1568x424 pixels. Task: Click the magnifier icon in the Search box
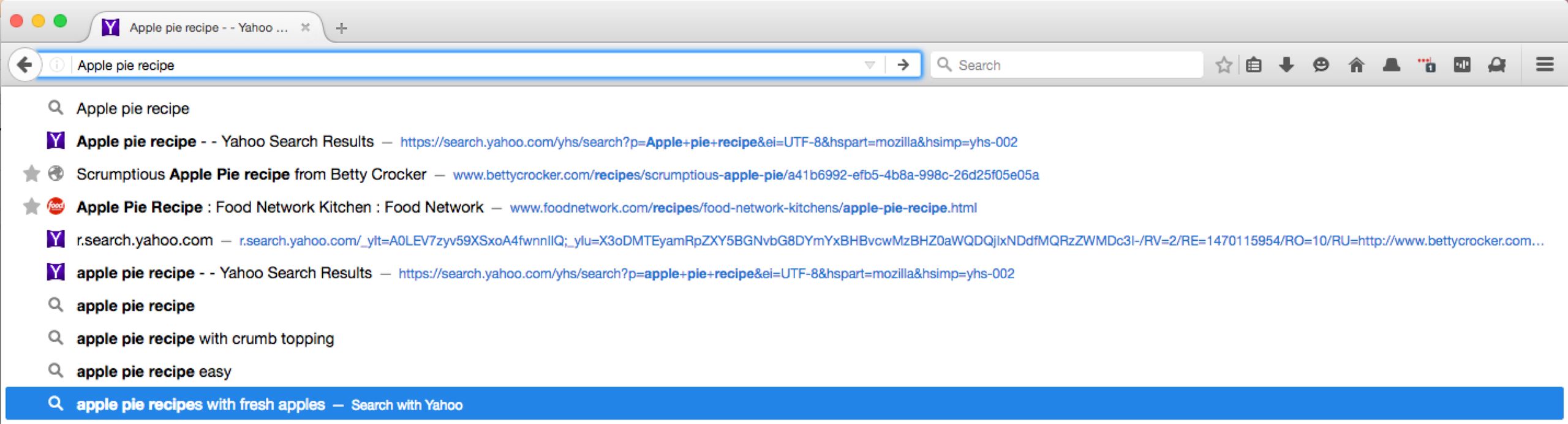[x=944, y=65]
